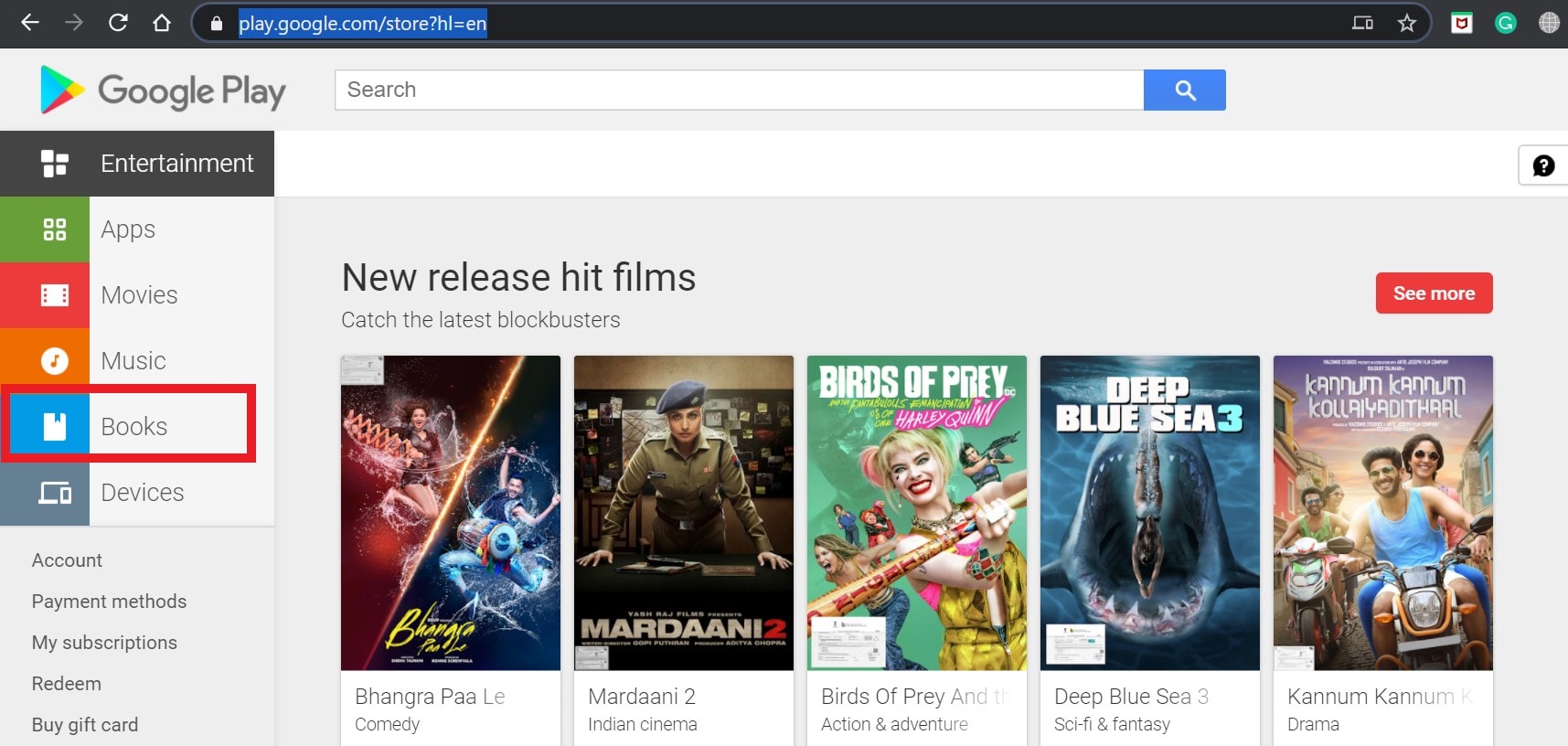Click the Kannum Kannum title text
Viewport: 1568px width, 746px height.
click(x=1381, y=697)
